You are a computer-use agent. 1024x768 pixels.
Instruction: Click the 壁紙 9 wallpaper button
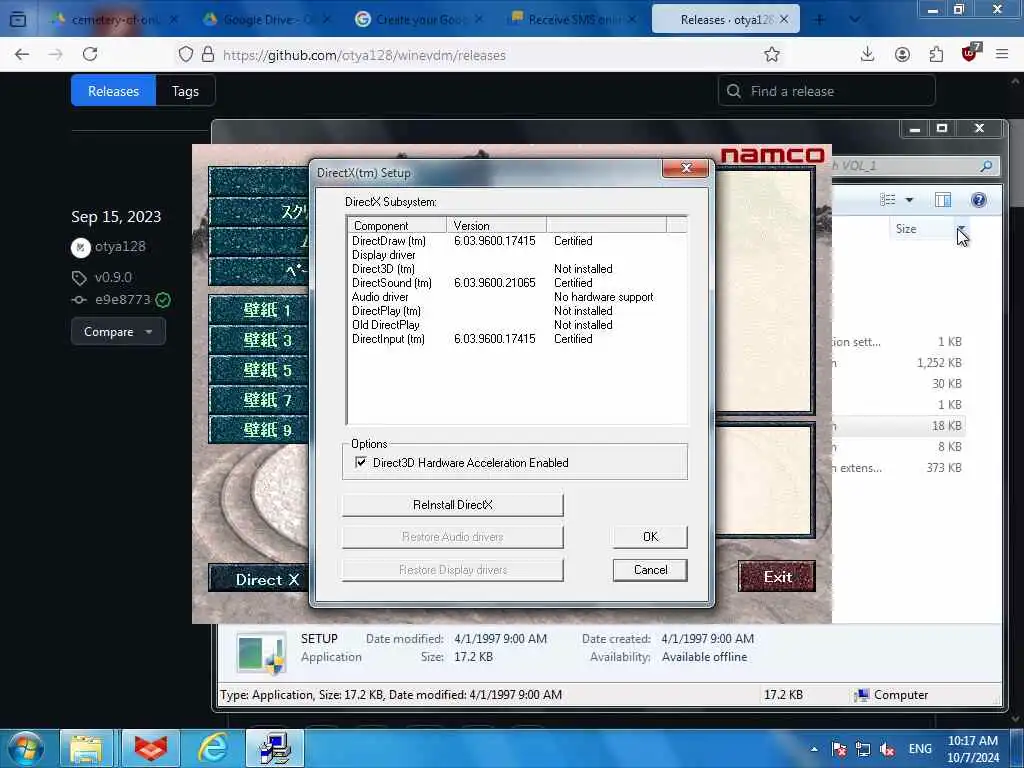[259, 430]
